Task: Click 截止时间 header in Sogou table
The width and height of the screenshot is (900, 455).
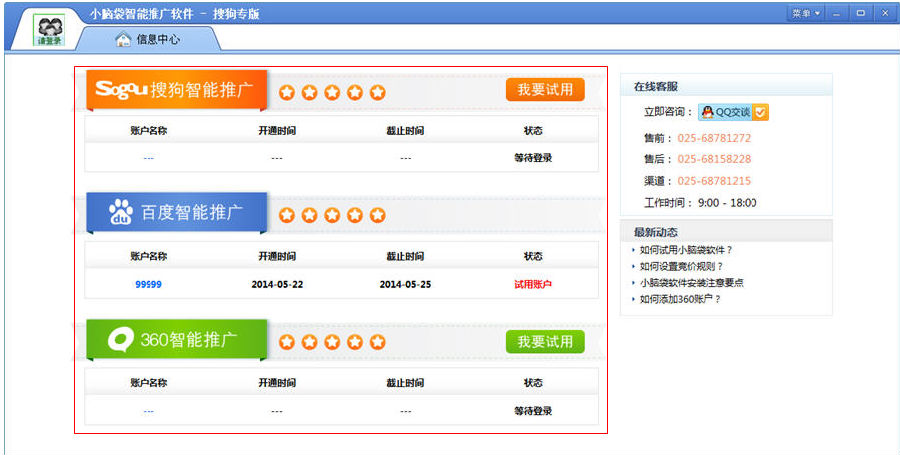Action: pos(405,131)
